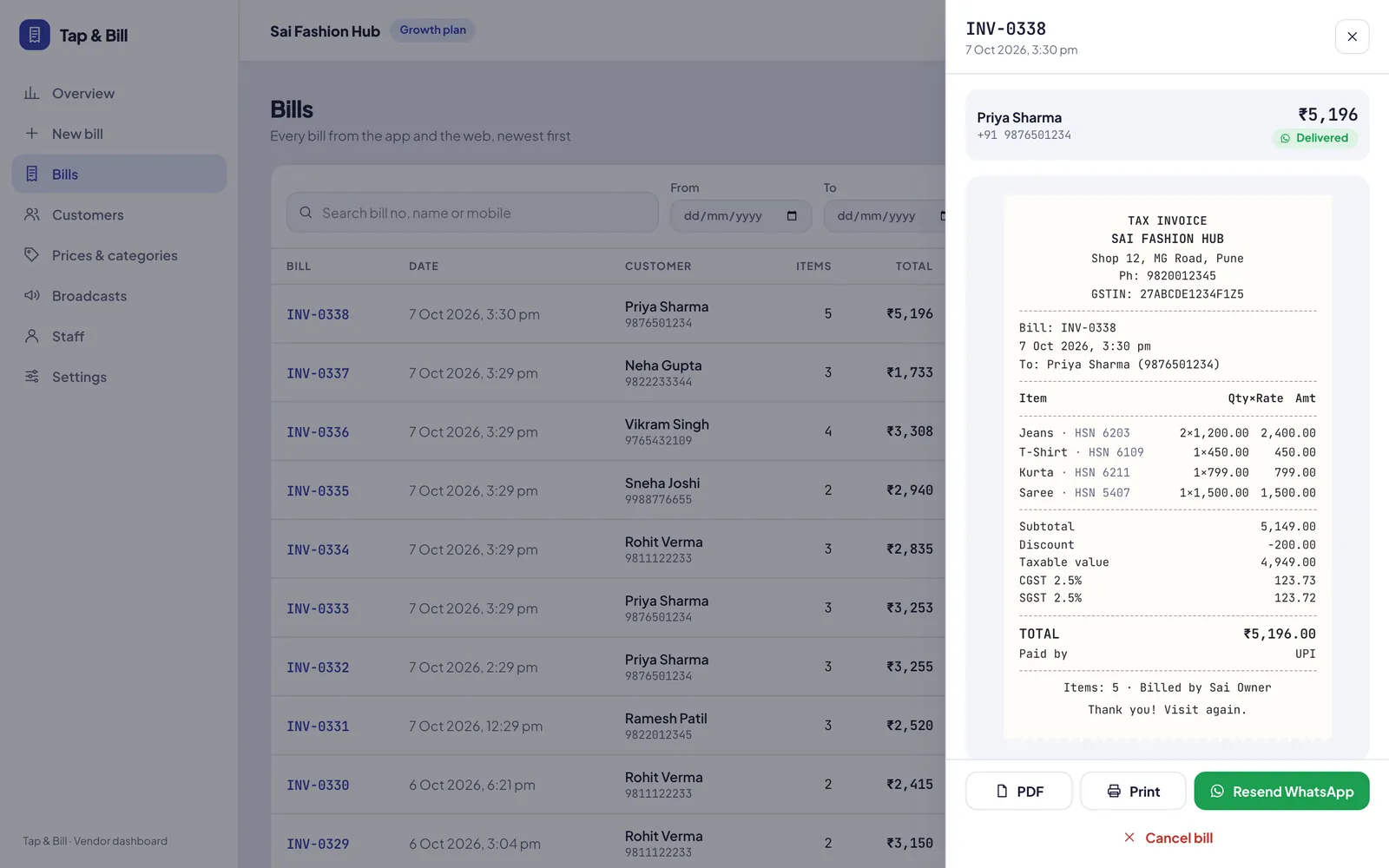Click the PDF document icon
Image resolution: width=1389 pixels, height=868 pixels.
coord(1002,791)
